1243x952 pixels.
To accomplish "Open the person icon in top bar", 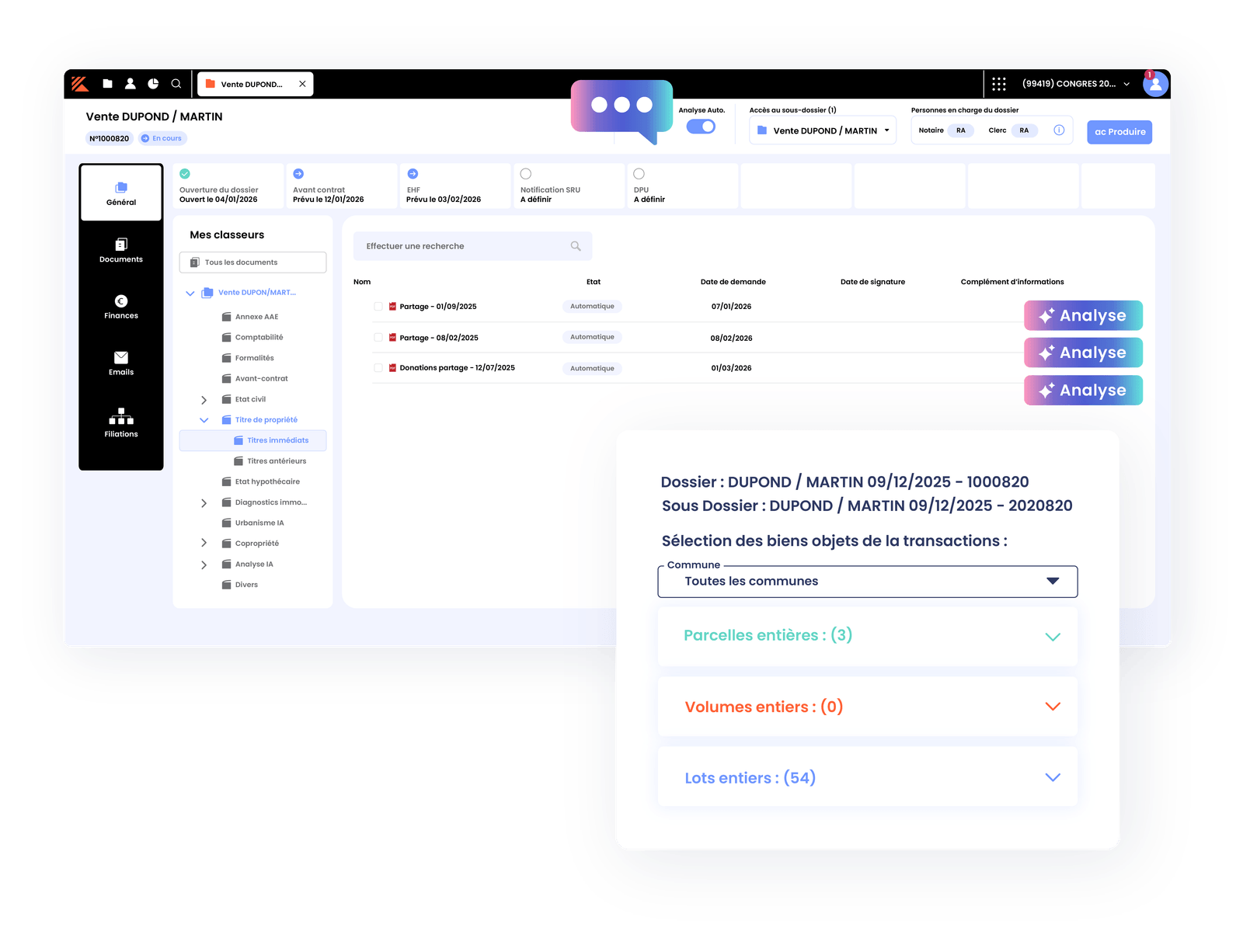I will [131, 84].
